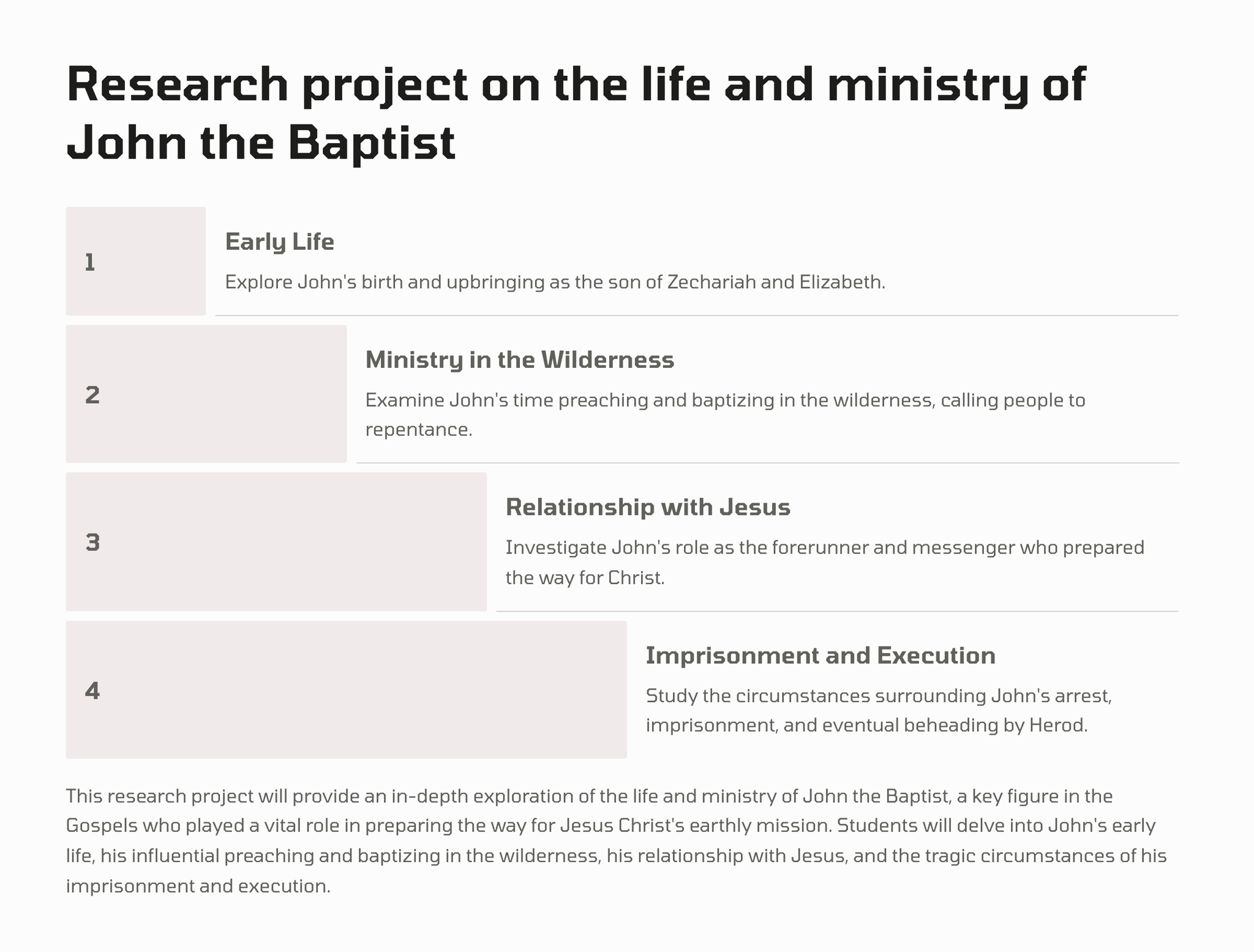Click the word "Gospels" in the summary paragraph
1254x952 pixels.
click(x=101, y=826)
